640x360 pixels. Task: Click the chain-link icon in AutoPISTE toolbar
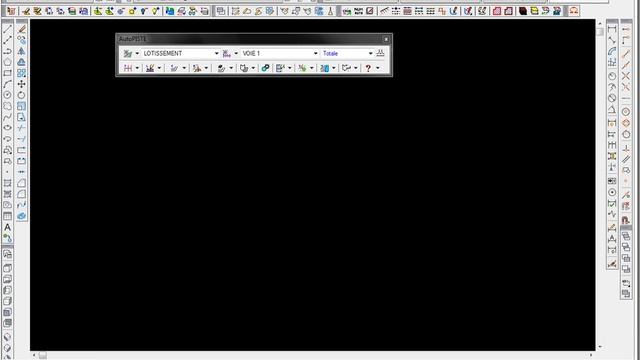(x=265, y=68)
